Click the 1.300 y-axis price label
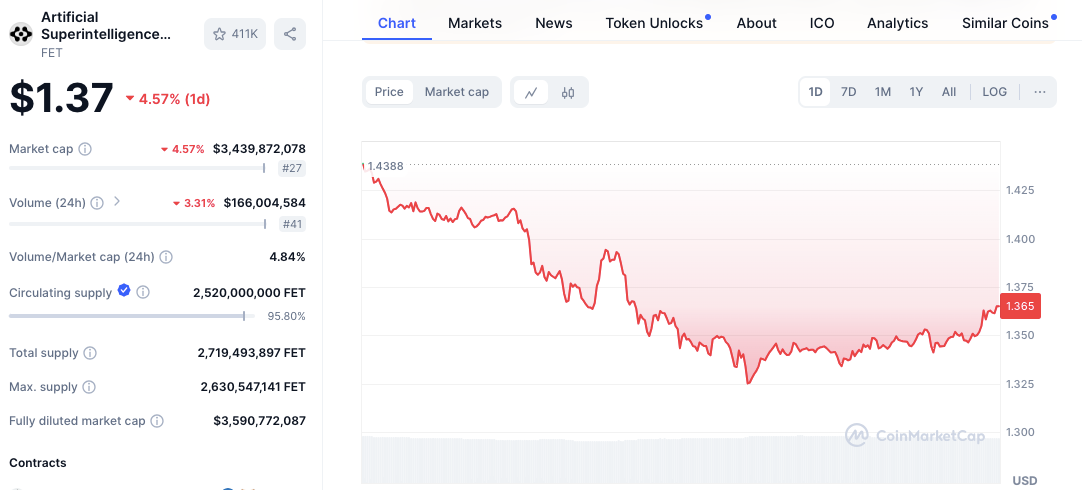Screen dimensions: 1082x490 1020,432
